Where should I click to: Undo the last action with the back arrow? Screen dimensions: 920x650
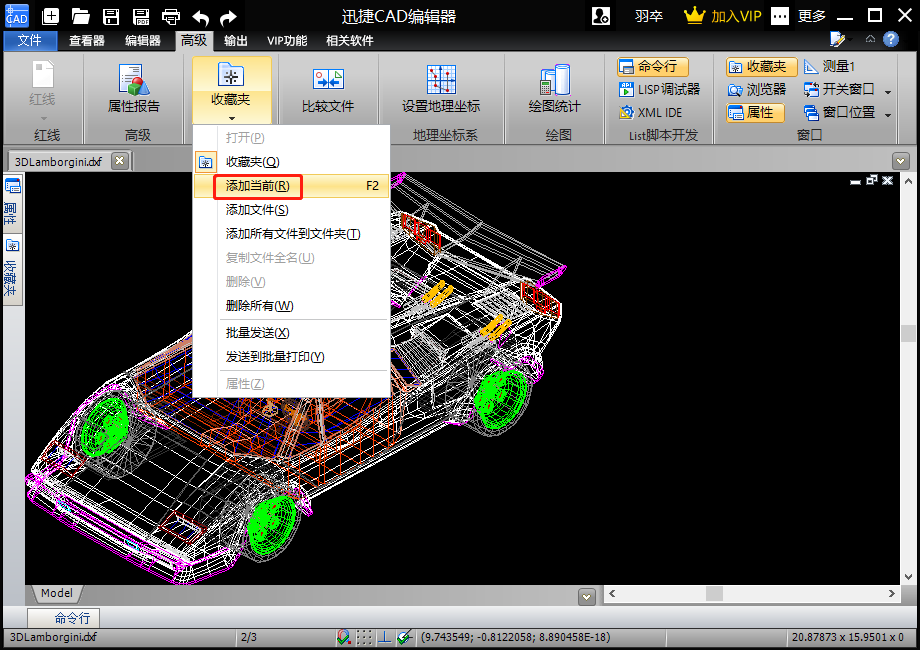coord(201,17)
